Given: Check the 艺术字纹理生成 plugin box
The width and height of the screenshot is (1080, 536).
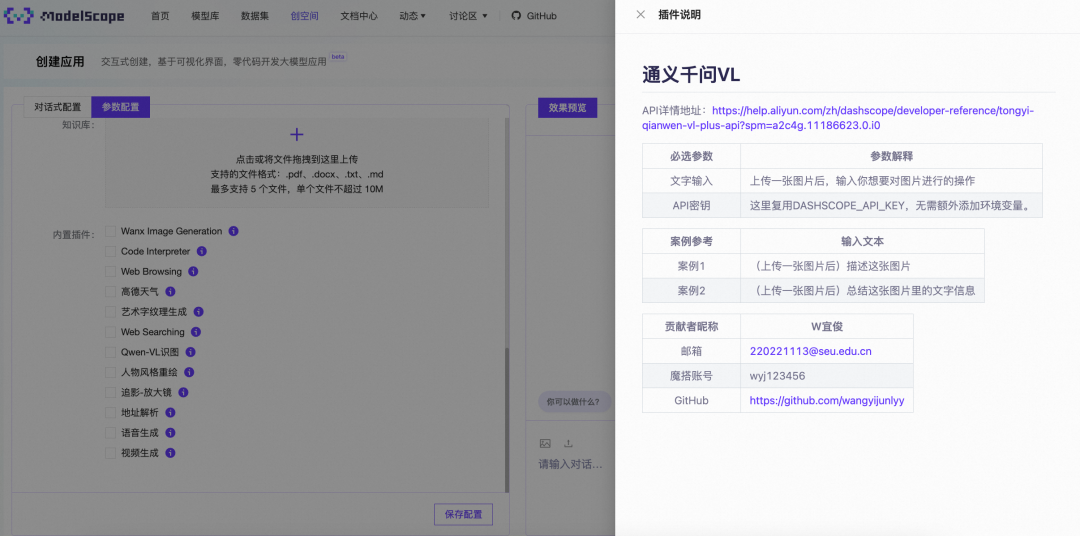Looking at the screenshot, I should pyautogui.click(x=110, y=312).
